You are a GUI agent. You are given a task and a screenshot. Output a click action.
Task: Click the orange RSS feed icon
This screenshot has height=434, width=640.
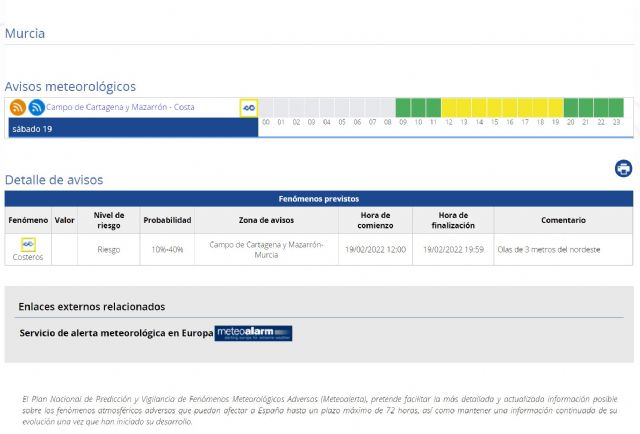(18, 107)
